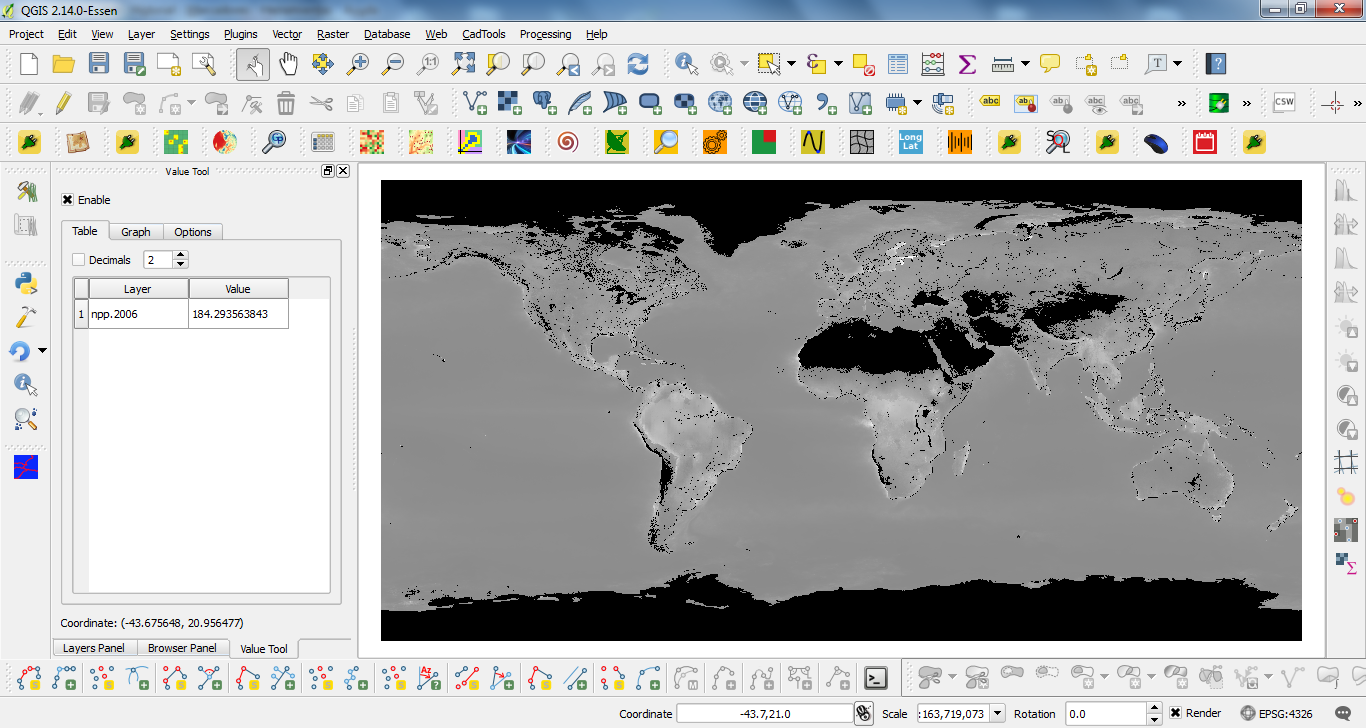Click the terminal console icon in bottom toolbar

876,678
